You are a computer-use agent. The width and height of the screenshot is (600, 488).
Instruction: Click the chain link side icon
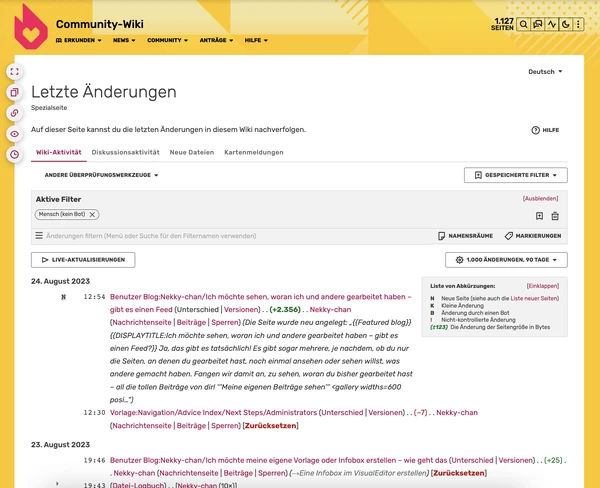coord(15,113)
